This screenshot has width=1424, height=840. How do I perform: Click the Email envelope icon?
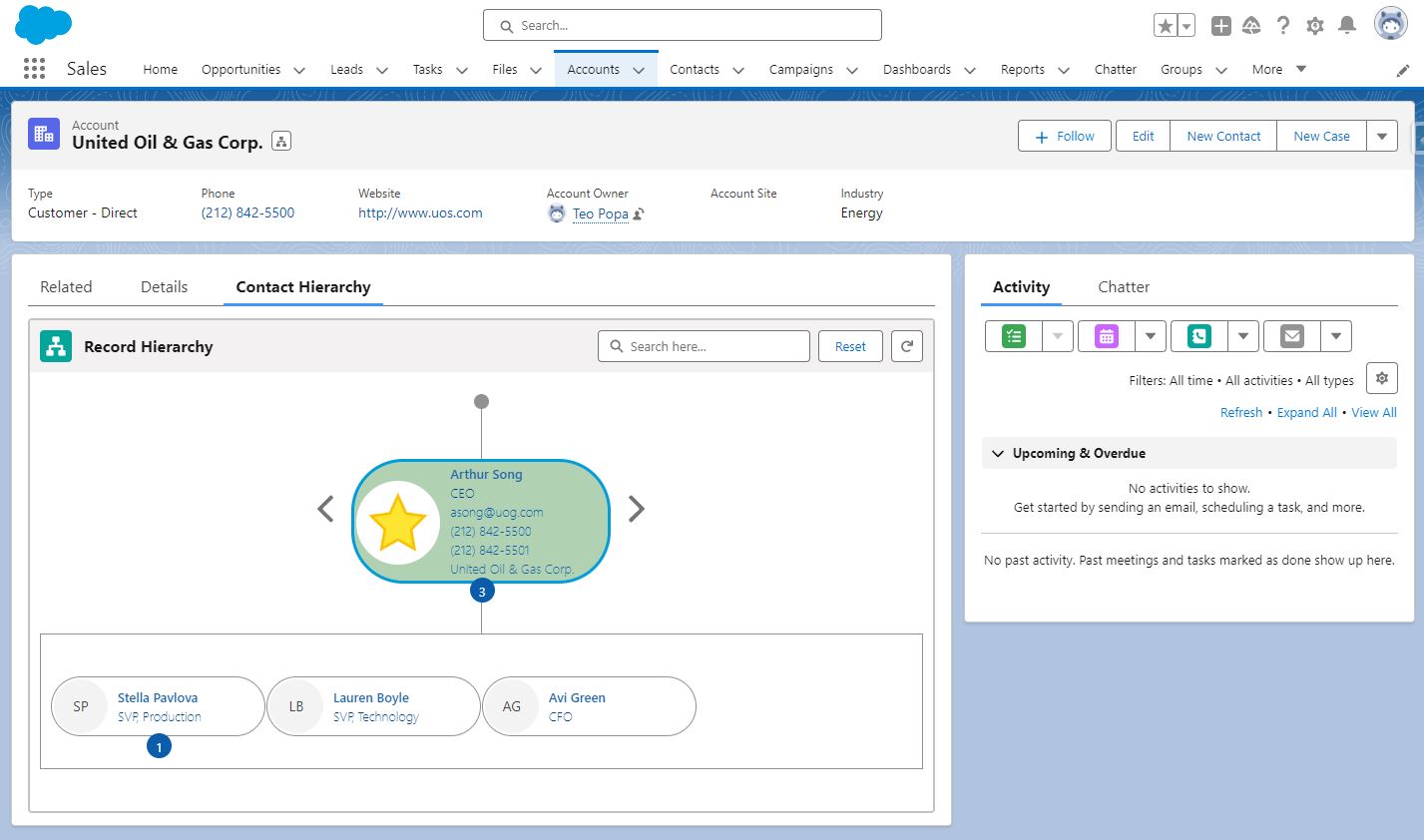1292,336
